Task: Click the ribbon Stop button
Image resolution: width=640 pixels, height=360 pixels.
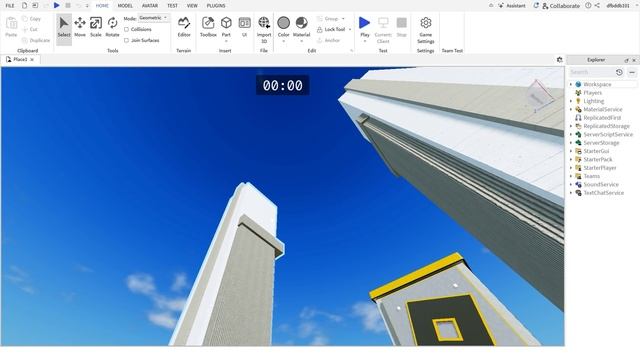Action: pyautogui.click(x=402, y=27)
